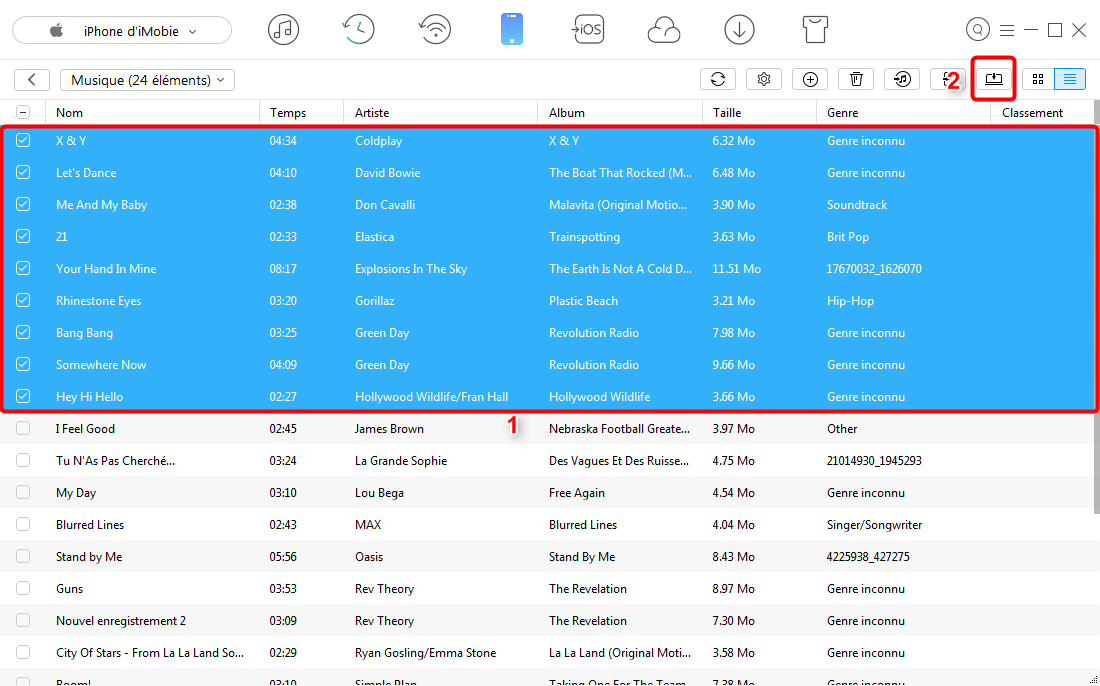The image size is (1100, 686).
Task: Open the iPhone d'iMobie device dropdown
Action: click(122, 31)
